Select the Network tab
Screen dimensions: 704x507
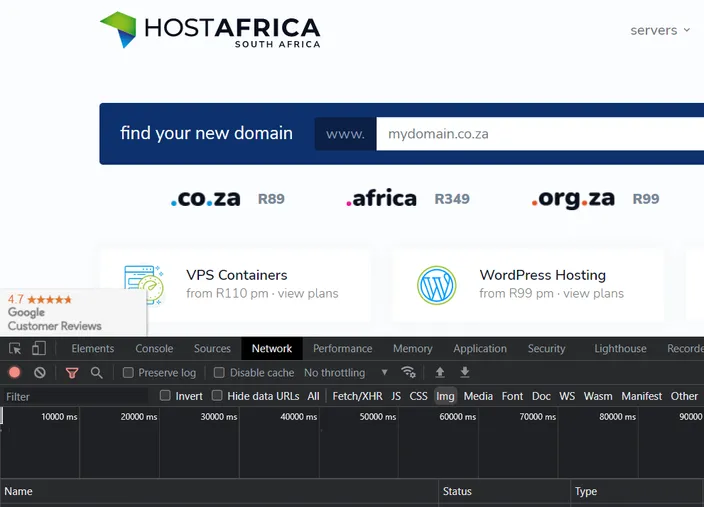tap(272, 348)
